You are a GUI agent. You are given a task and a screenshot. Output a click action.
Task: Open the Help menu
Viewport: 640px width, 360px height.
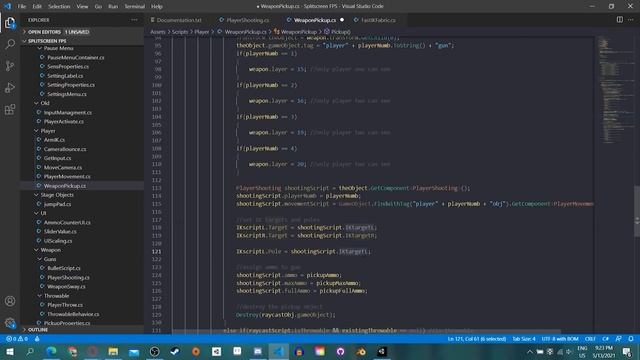pos(157,6)
